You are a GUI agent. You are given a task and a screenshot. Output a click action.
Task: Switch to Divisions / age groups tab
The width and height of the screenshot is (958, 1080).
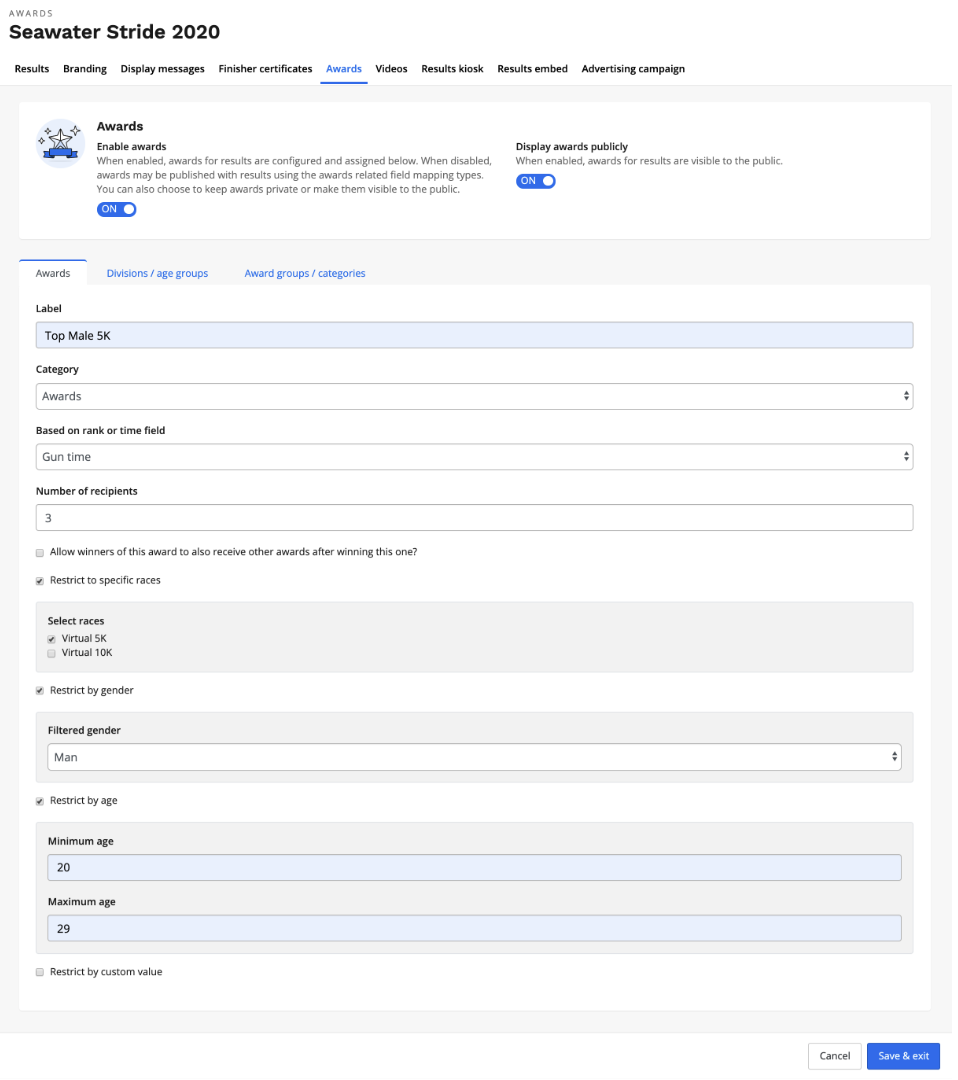click(157, 273)
